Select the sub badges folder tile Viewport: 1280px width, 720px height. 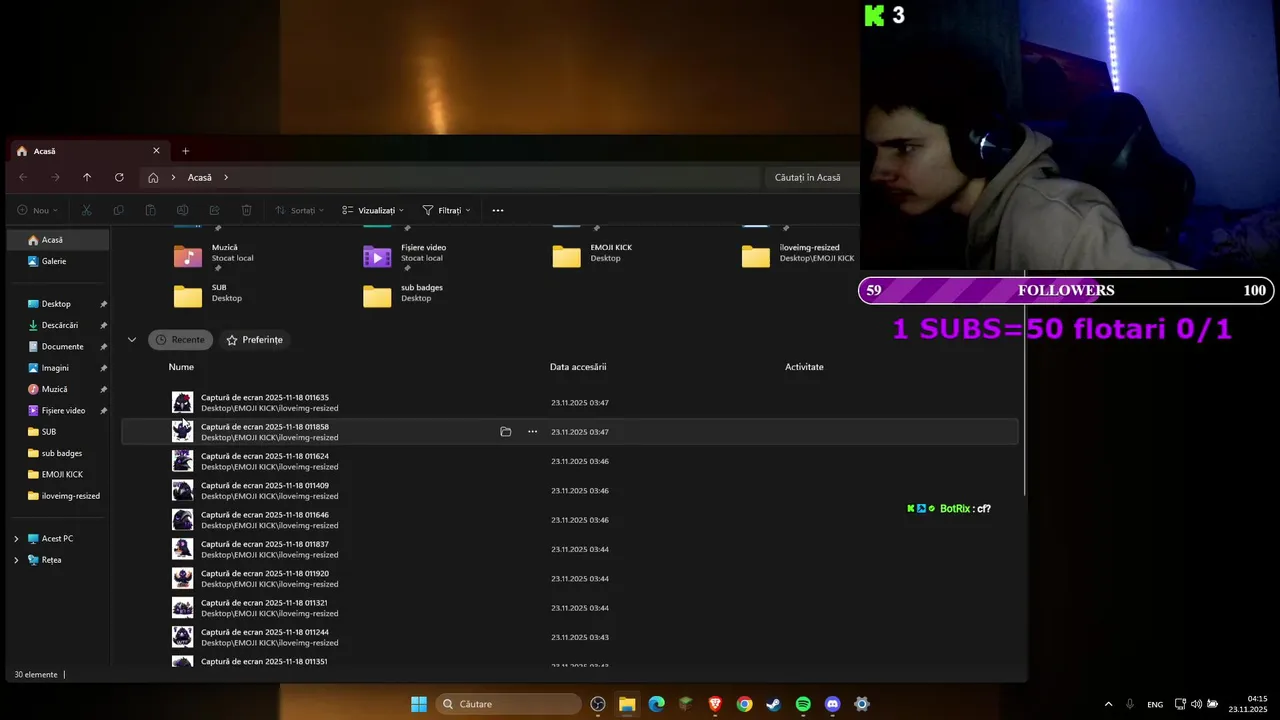click(x=403, y=295)
